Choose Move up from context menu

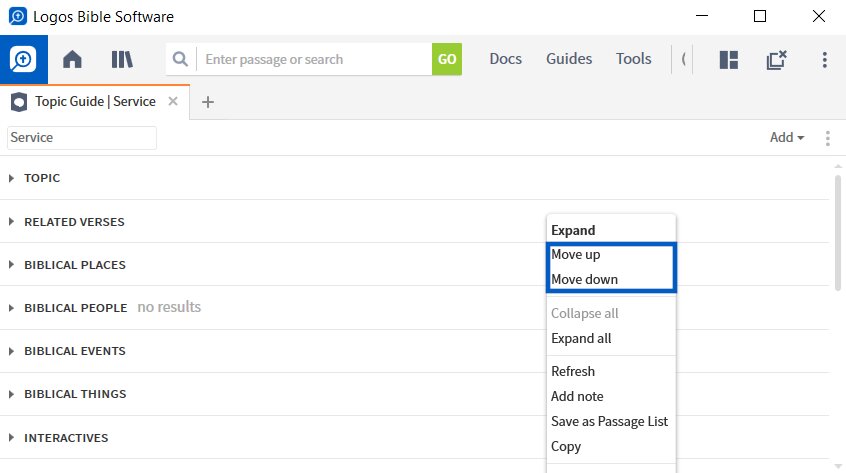click(x=575, y=255)
